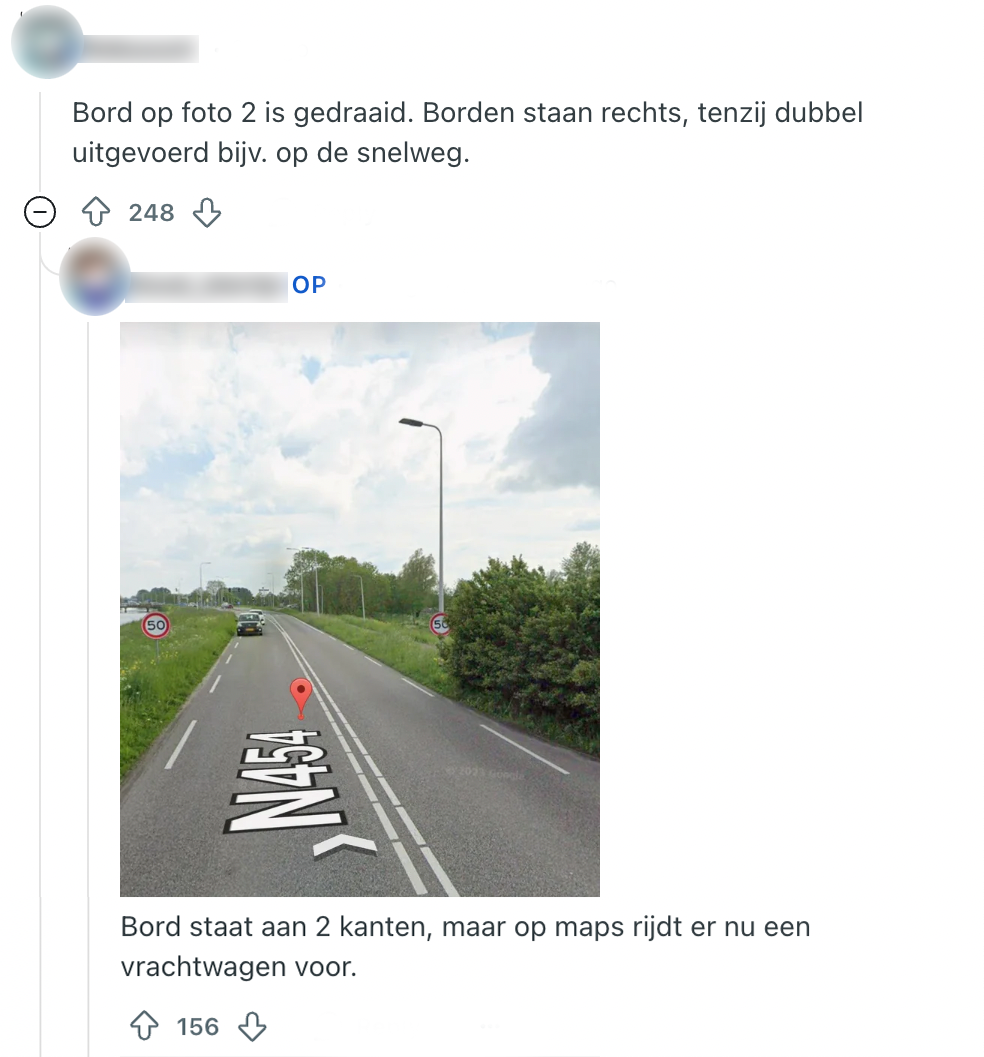Click the reply text 'Bord staat aan 2 kanten'
The height and width of the screenshot is (1057, 984).
point(465,946)
